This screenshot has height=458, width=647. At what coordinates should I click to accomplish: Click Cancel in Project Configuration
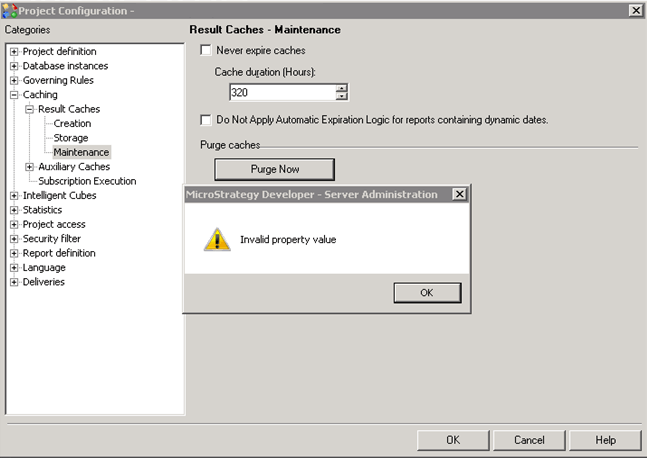point(529,440)
